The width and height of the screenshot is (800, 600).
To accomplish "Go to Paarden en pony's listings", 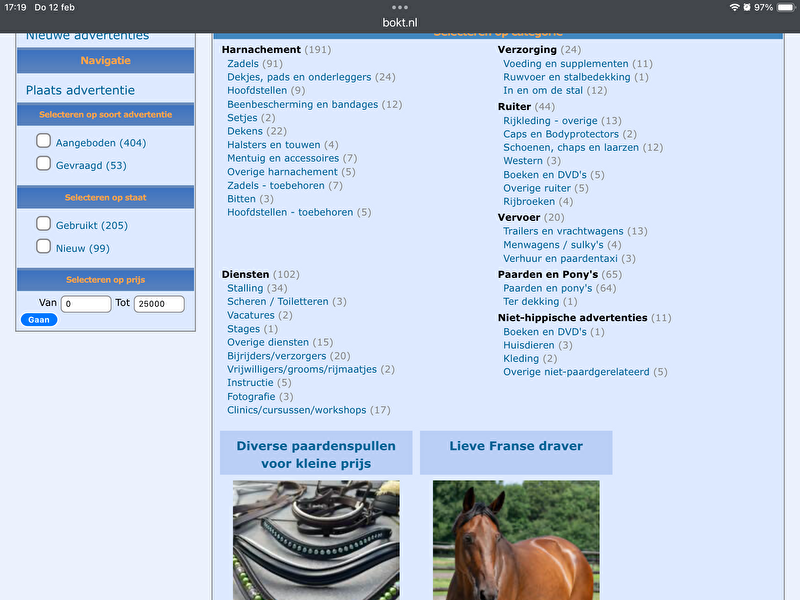I will (x=559, y=288).
